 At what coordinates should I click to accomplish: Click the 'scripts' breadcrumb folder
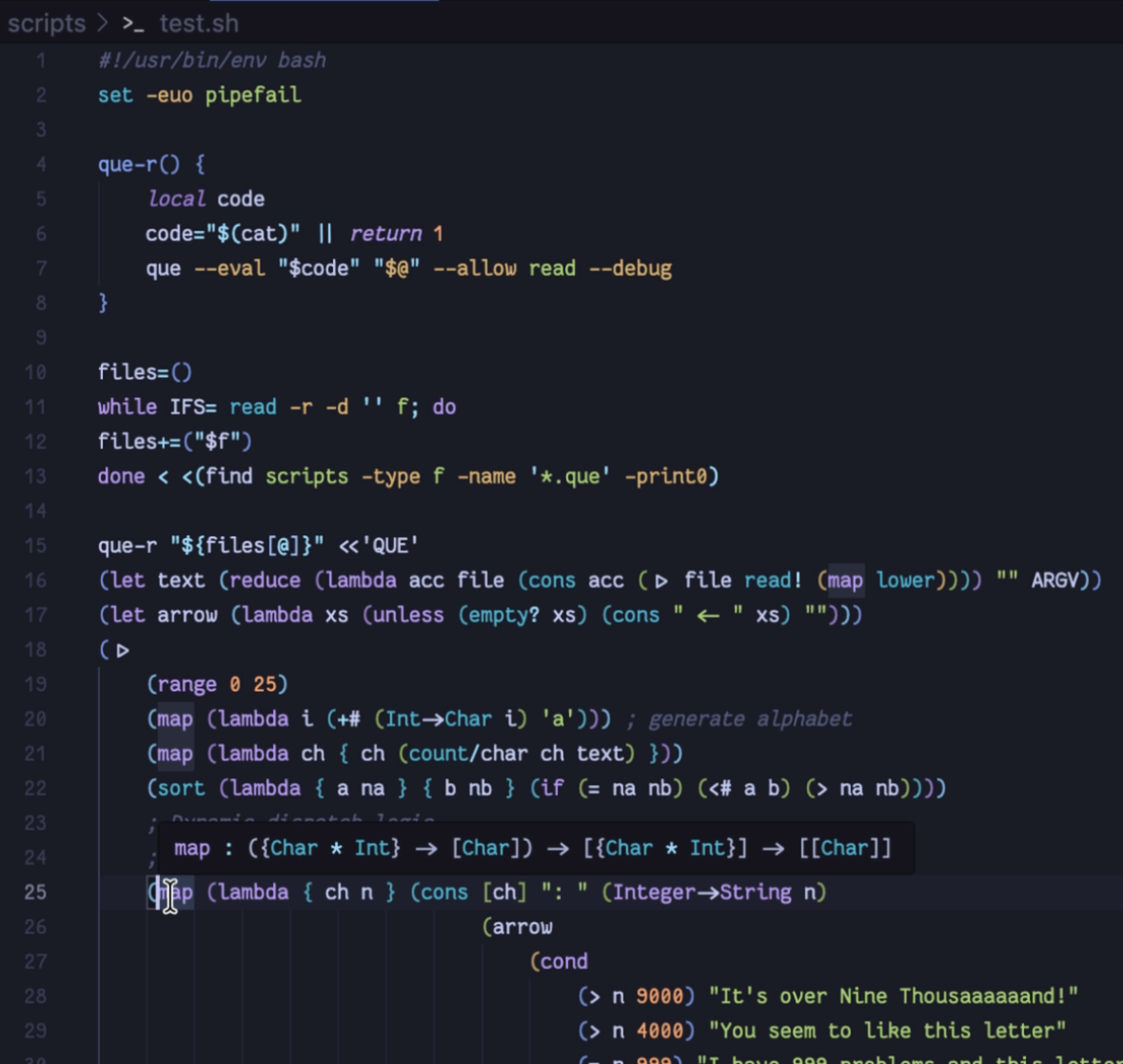(47, 24)
